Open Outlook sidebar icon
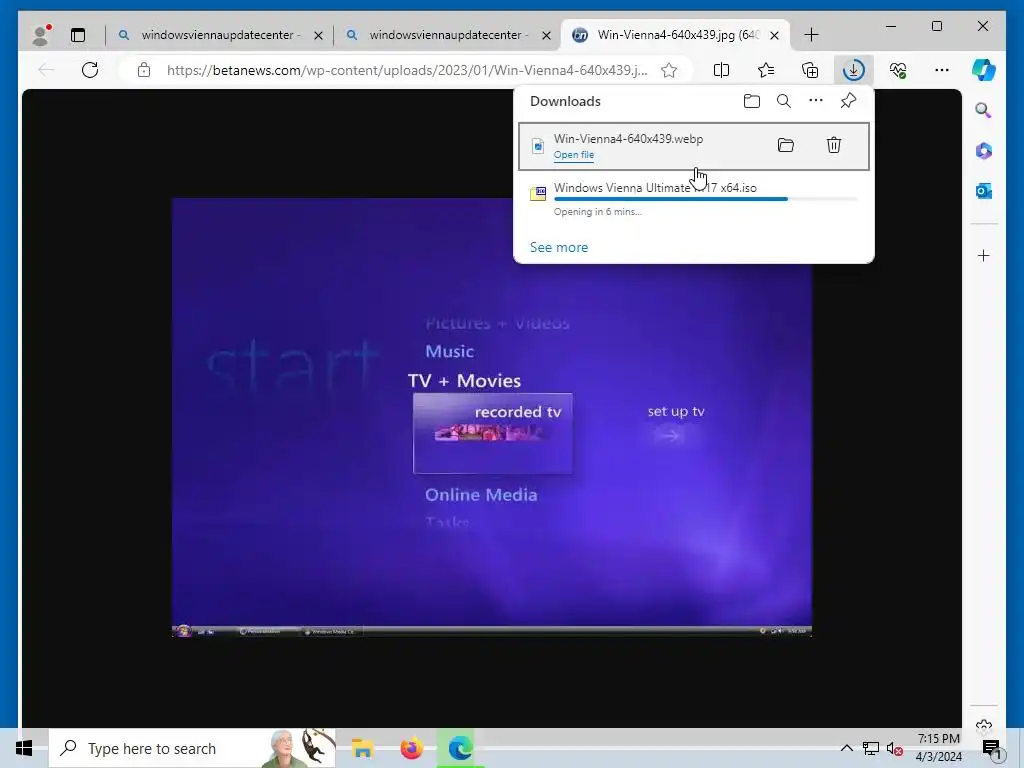Image resolution: width=1024 pixels, height=768 pixels. click(984, 191)
